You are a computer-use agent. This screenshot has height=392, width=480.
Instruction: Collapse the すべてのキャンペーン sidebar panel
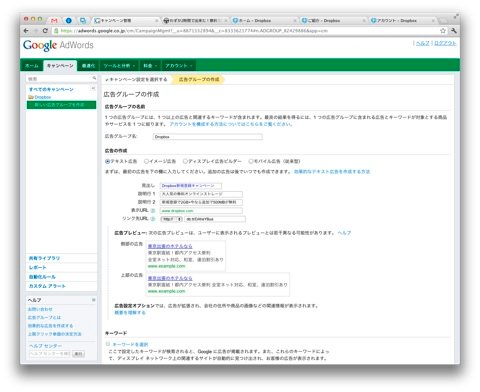[x=93, y=88]
